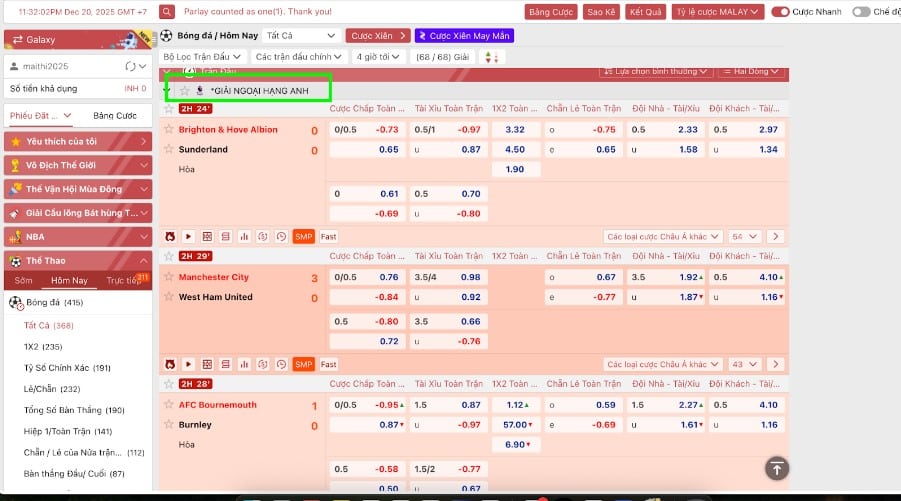The height and width of the screenshot is (501, 901).
Task: Open the 4 giờ tới time dropdown
Action: (x=378, y=57)
